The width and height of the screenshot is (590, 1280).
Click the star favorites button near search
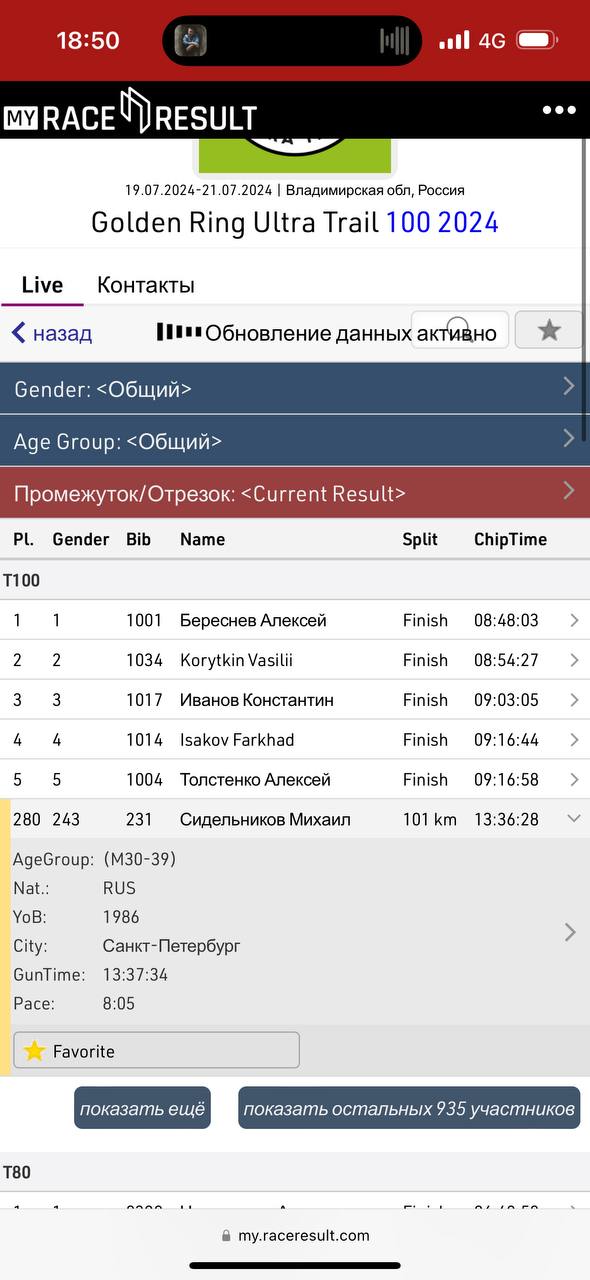pyautogui.click(x=548, y=330)
